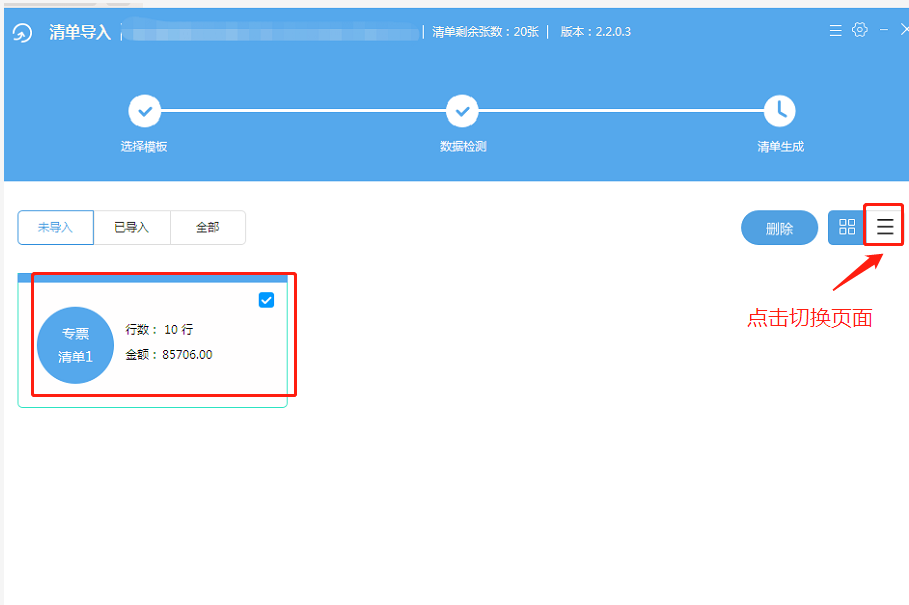The image size is (909, 605).
Task: Click the 行数 10 行 text on card
Action: tap(159, 329)
